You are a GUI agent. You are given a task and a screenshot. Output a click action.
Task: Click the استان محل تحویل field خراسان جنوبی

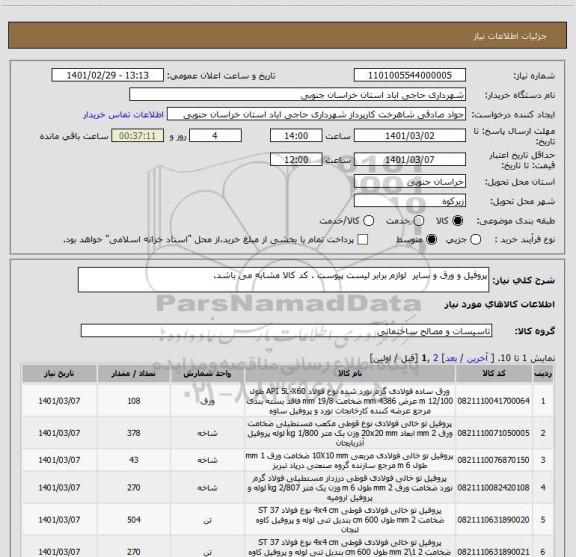(410, 182)
